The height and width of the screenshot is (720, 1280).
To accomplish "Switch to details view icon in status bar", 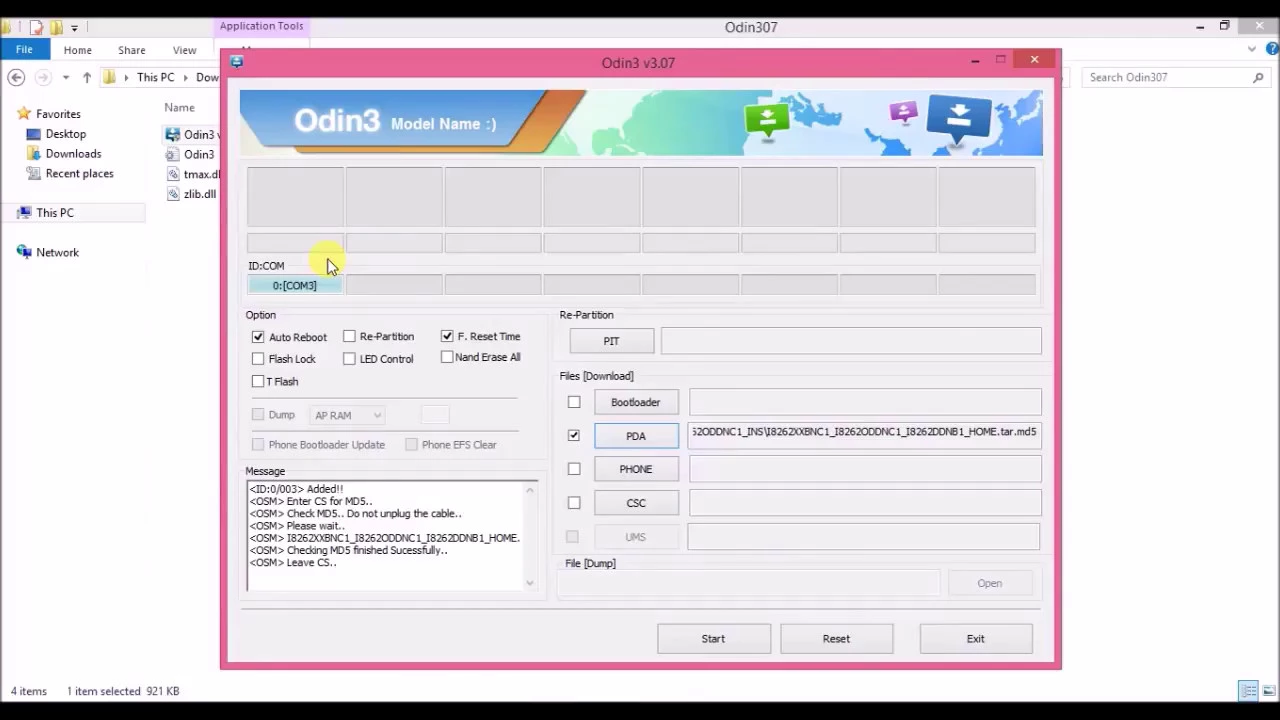I will coord(1248,691).
